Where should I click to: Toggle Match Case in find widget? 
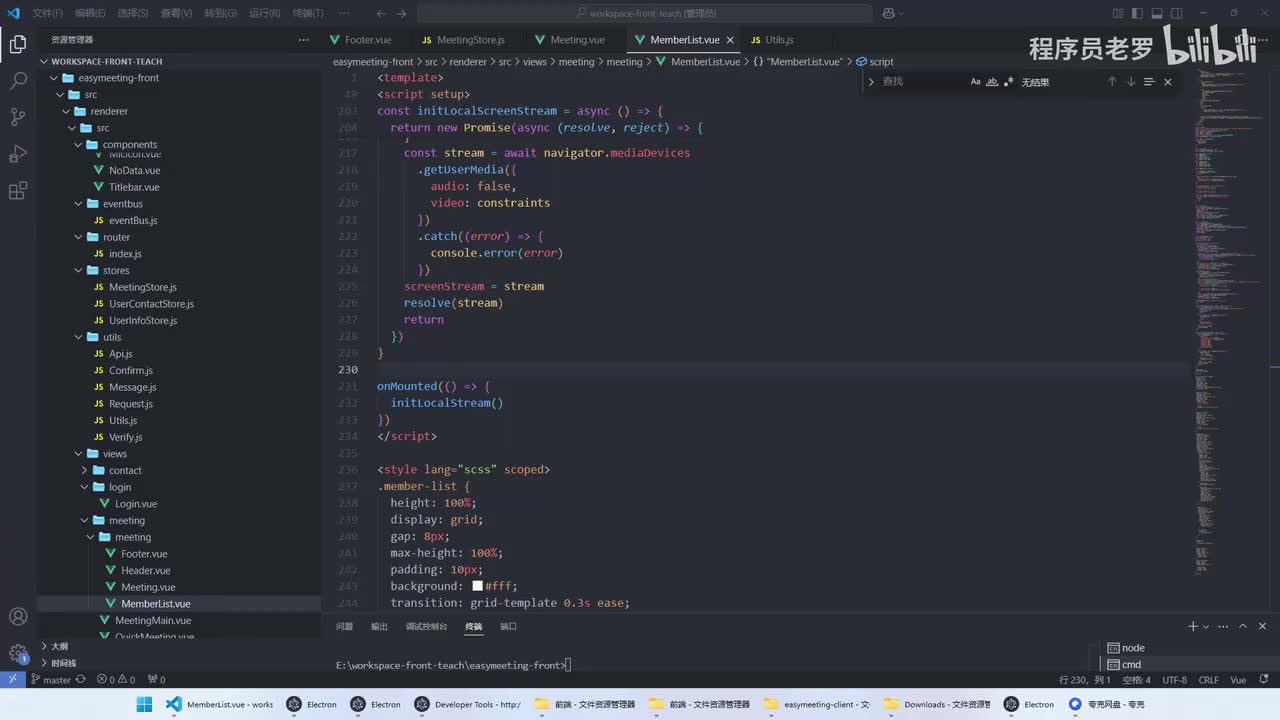point(975,82)
